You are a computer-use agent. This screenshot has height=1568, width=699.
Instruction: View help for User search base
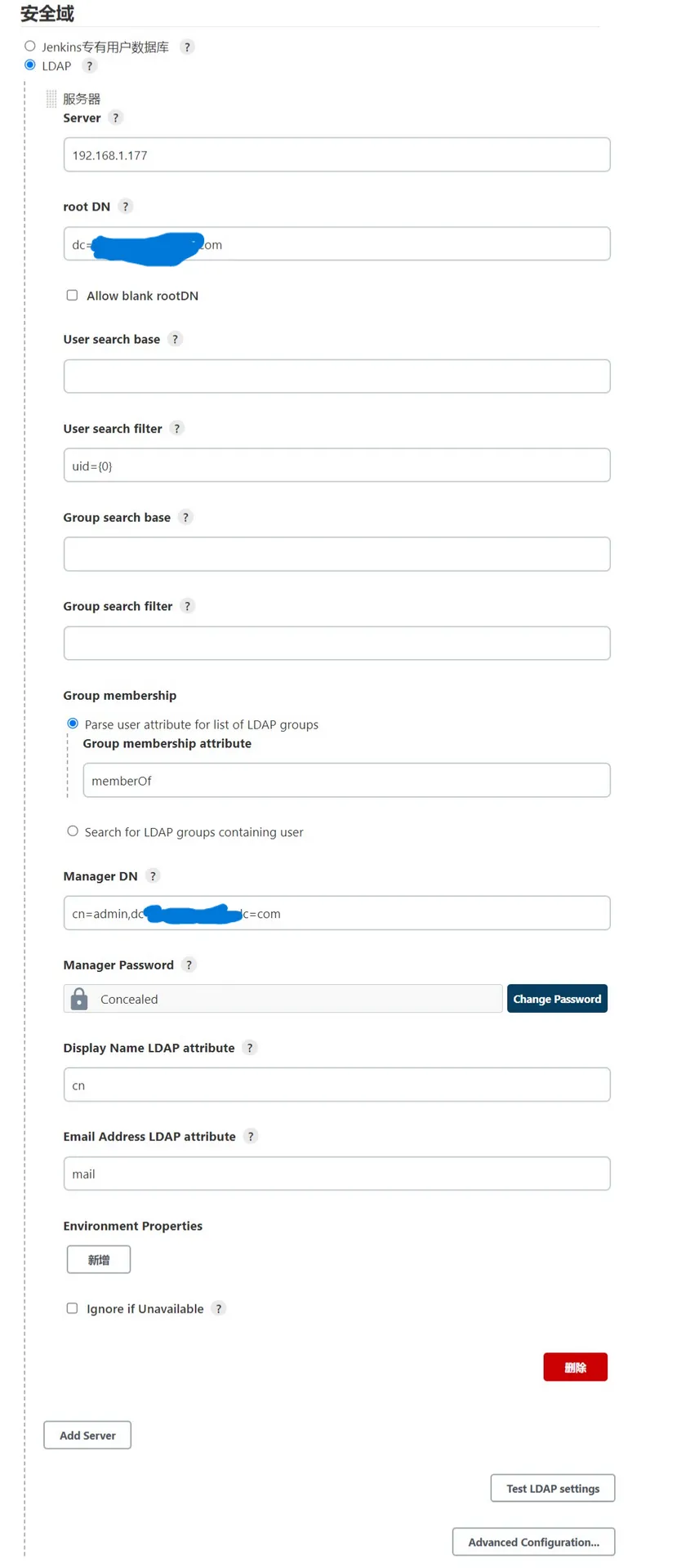[175, 339]
